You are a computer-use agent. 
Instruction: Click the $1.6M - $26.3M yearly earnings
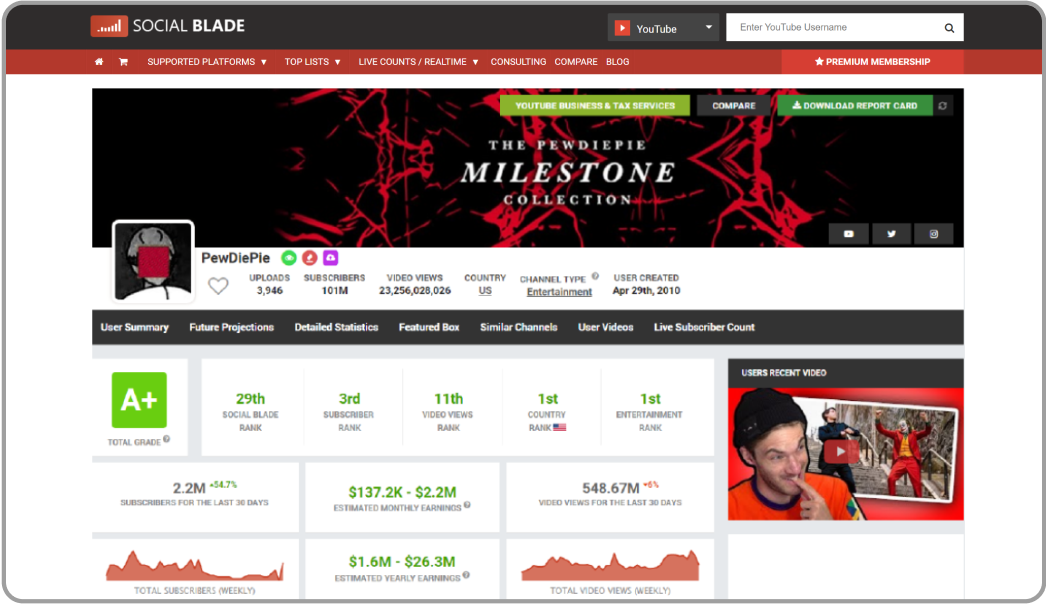tap(402, 562)
